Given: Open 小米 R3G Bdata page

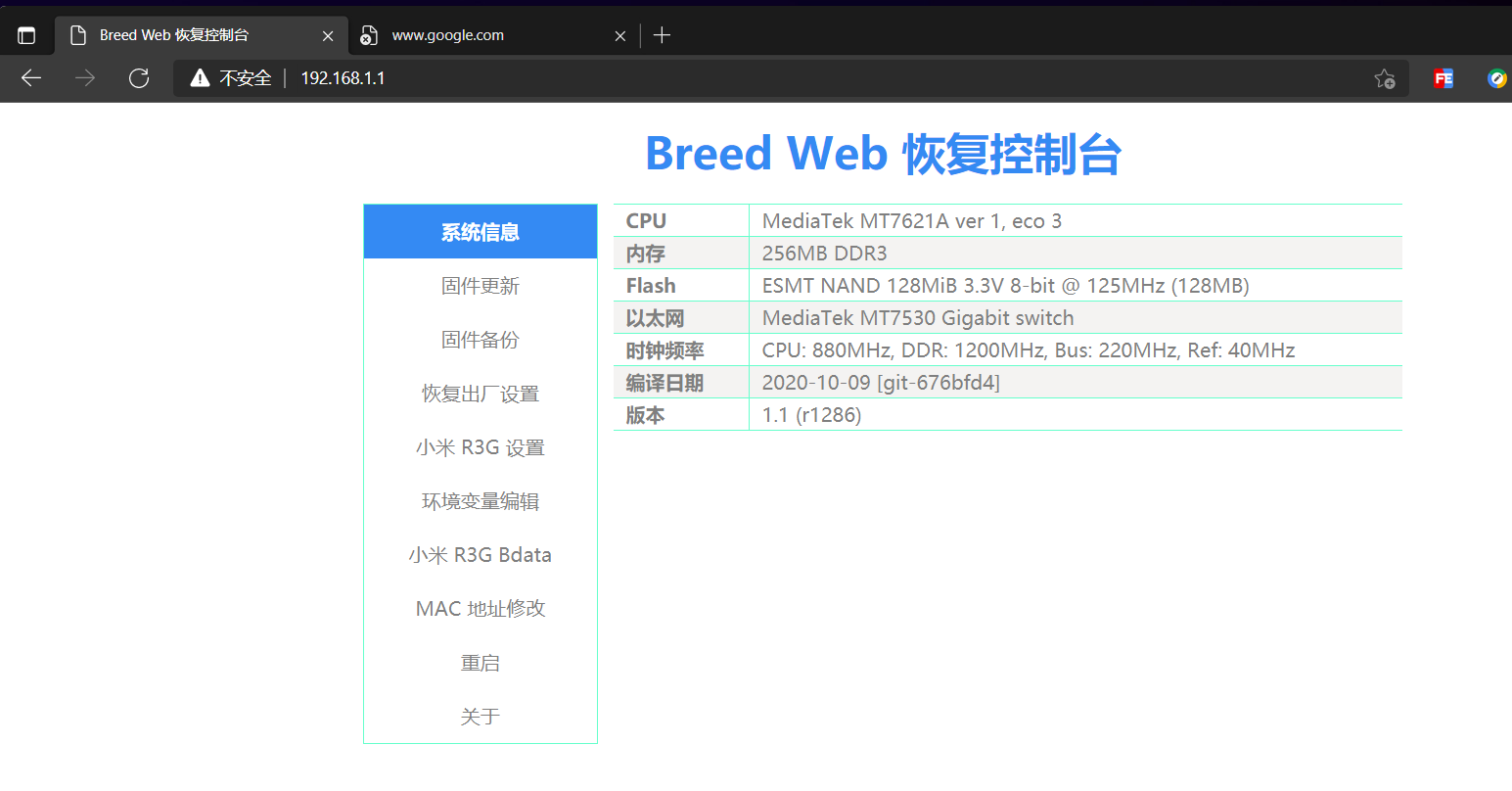Looking at the screenshot, I should [480, 554].
